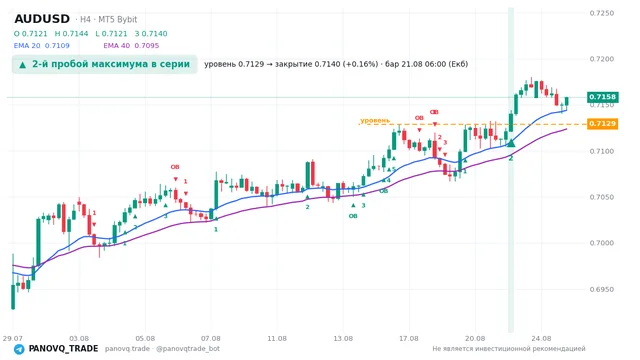Image resolution: width=640 pixels, height=360 pixels.
Task: Click the 0.6950 price axis label
Action: tap(602, 289)
